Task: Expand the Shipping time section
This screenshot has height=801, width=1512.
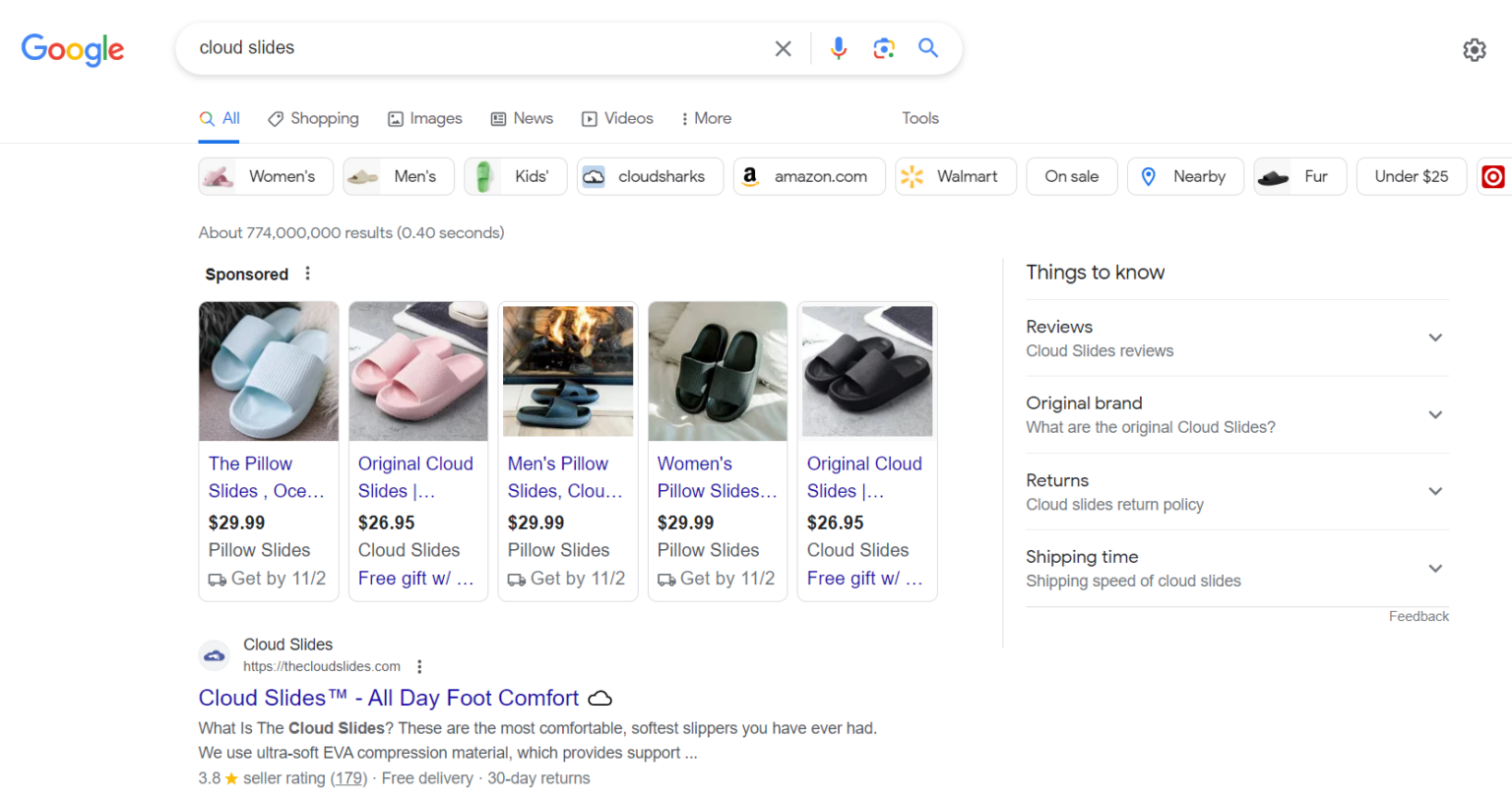Action: (1435, 568)
